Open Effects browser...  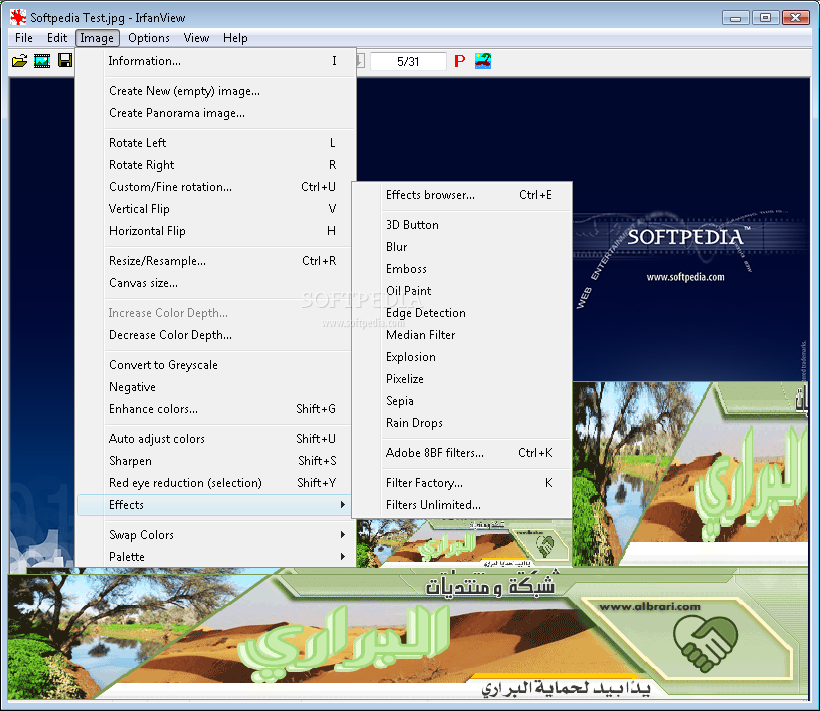(462, 195)
